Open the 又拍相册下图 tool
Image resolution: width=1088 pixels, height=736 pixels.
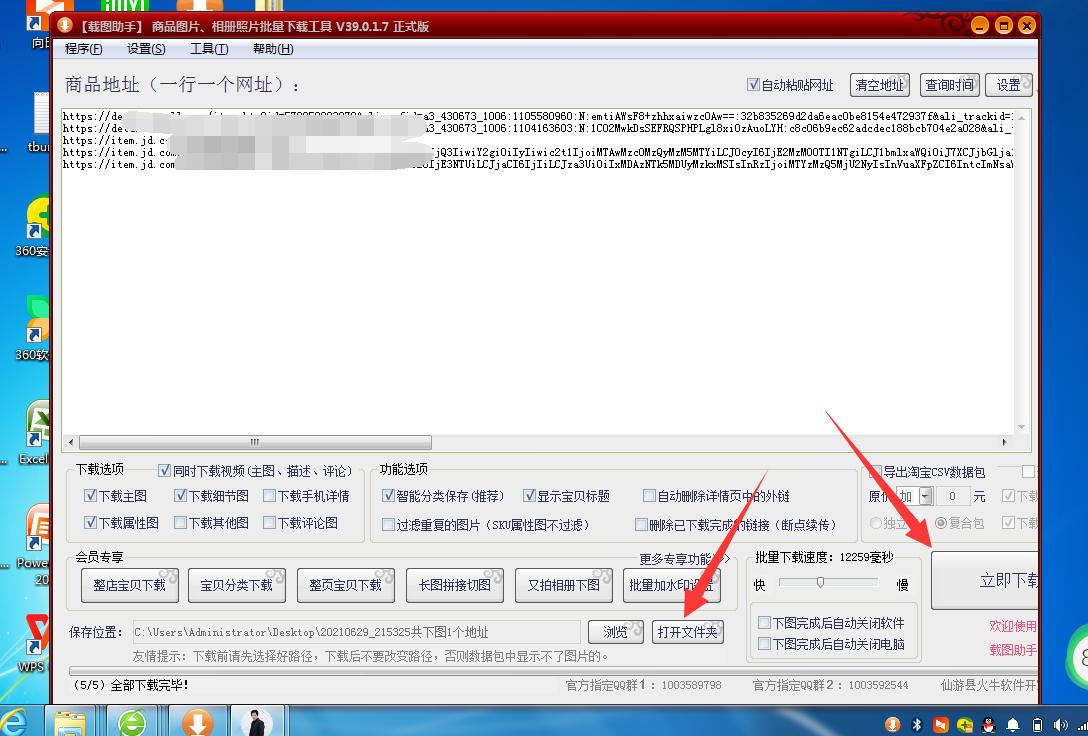(563, 587)
